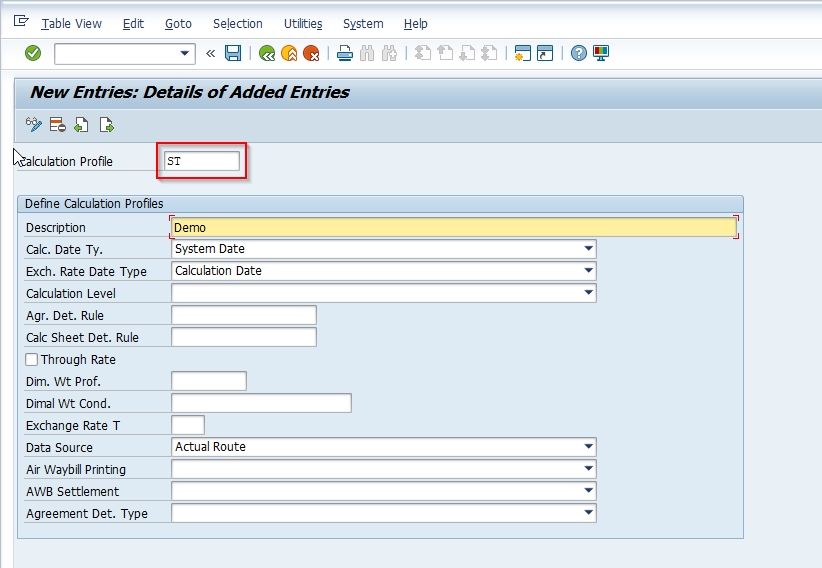This screenshot has height=568, width=822.
Task: Click the Data Source label
Action: click(x=59, y=447)
